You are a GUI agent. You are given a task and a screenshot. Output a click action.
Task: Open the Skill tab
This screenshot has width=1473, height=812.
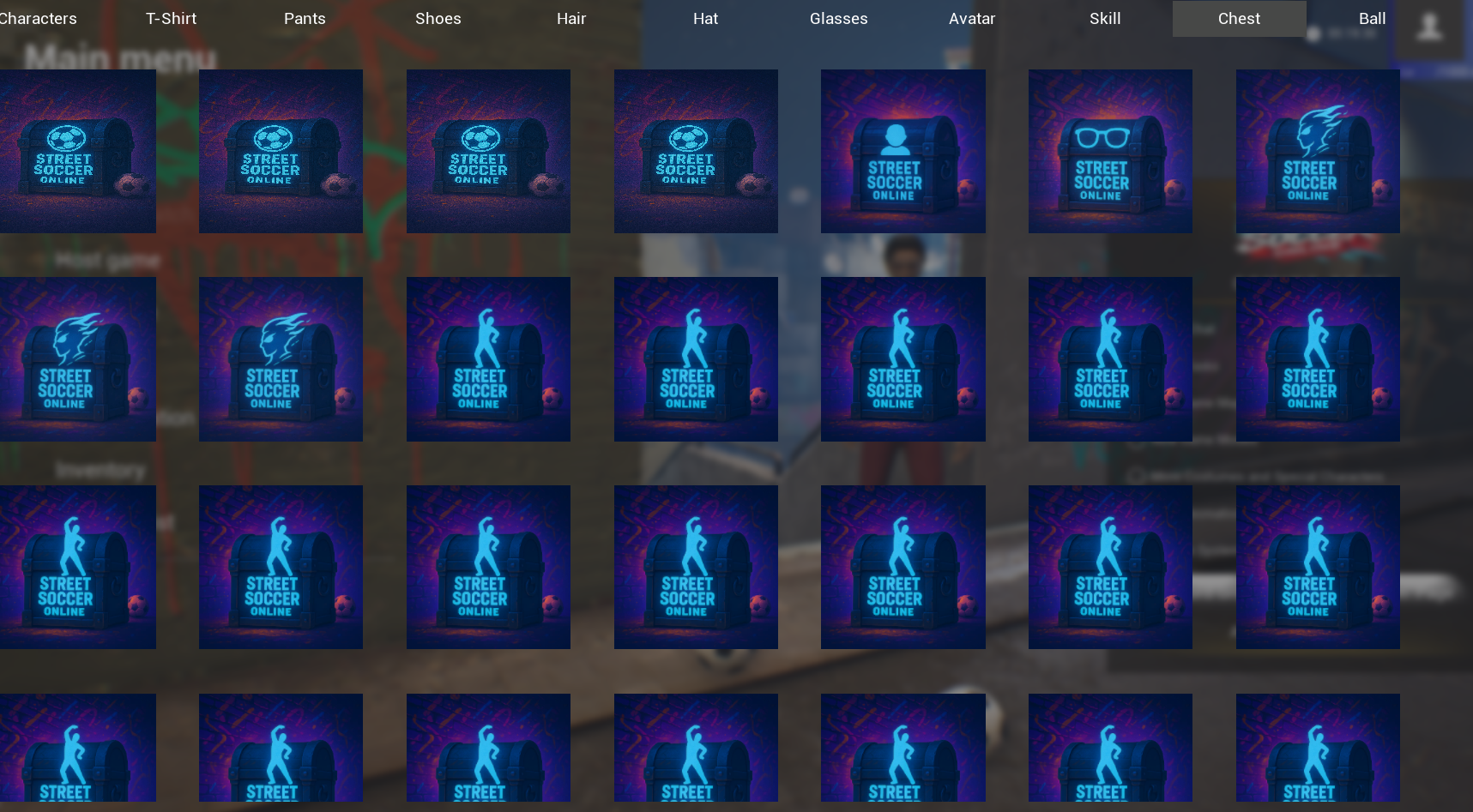(x=1105, y=19)
